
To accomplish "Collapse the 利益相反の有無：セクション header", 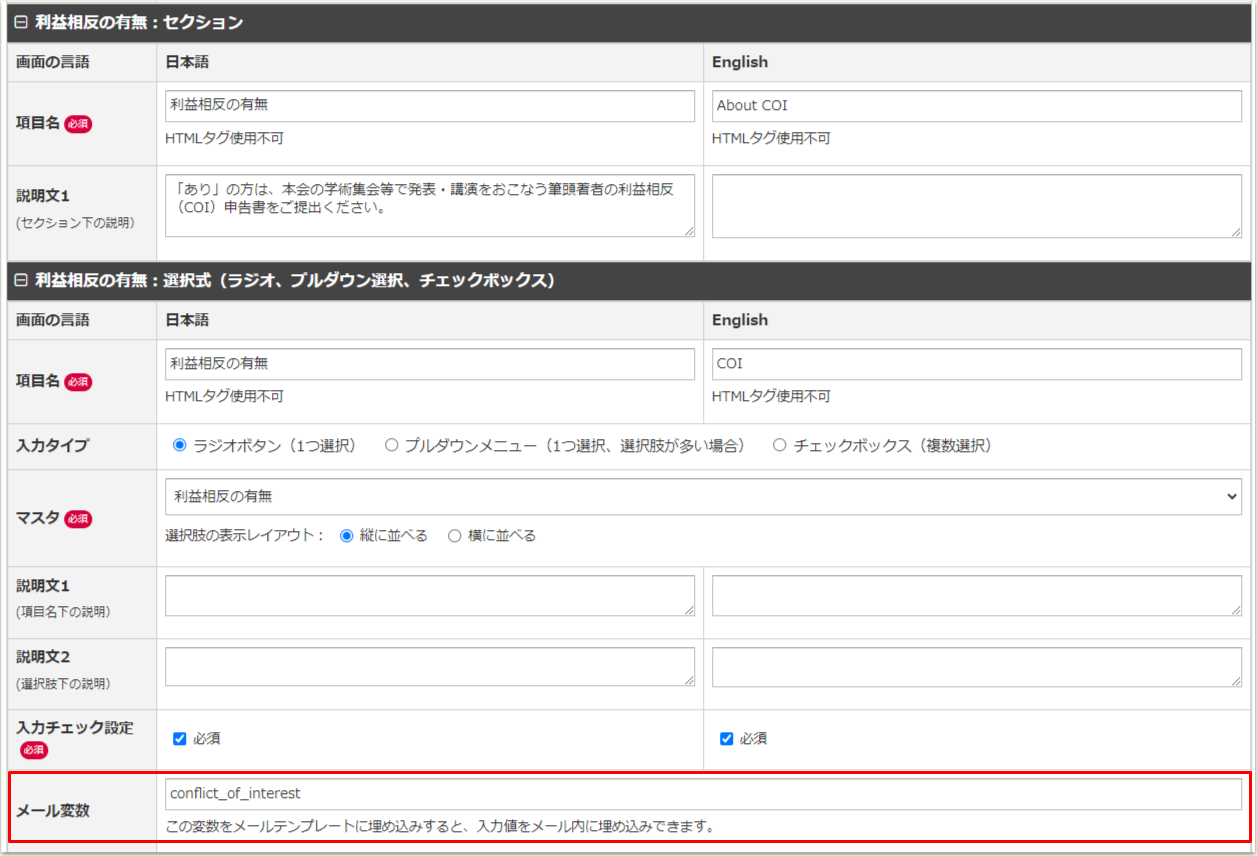I will click(x=21, y=22).
